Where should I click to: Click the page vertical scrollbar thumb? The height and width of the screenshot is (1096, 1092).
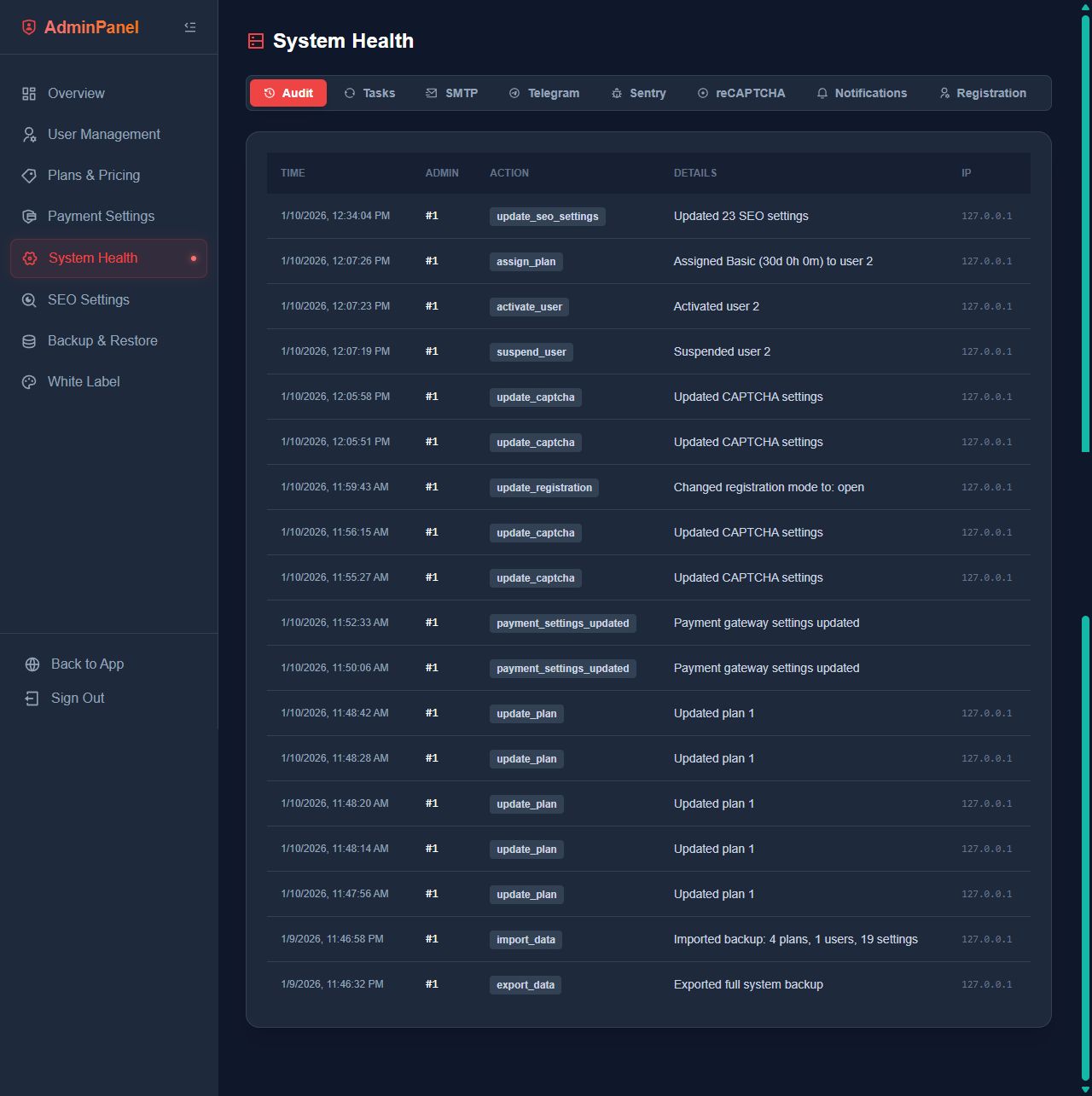pos(1085,230)
